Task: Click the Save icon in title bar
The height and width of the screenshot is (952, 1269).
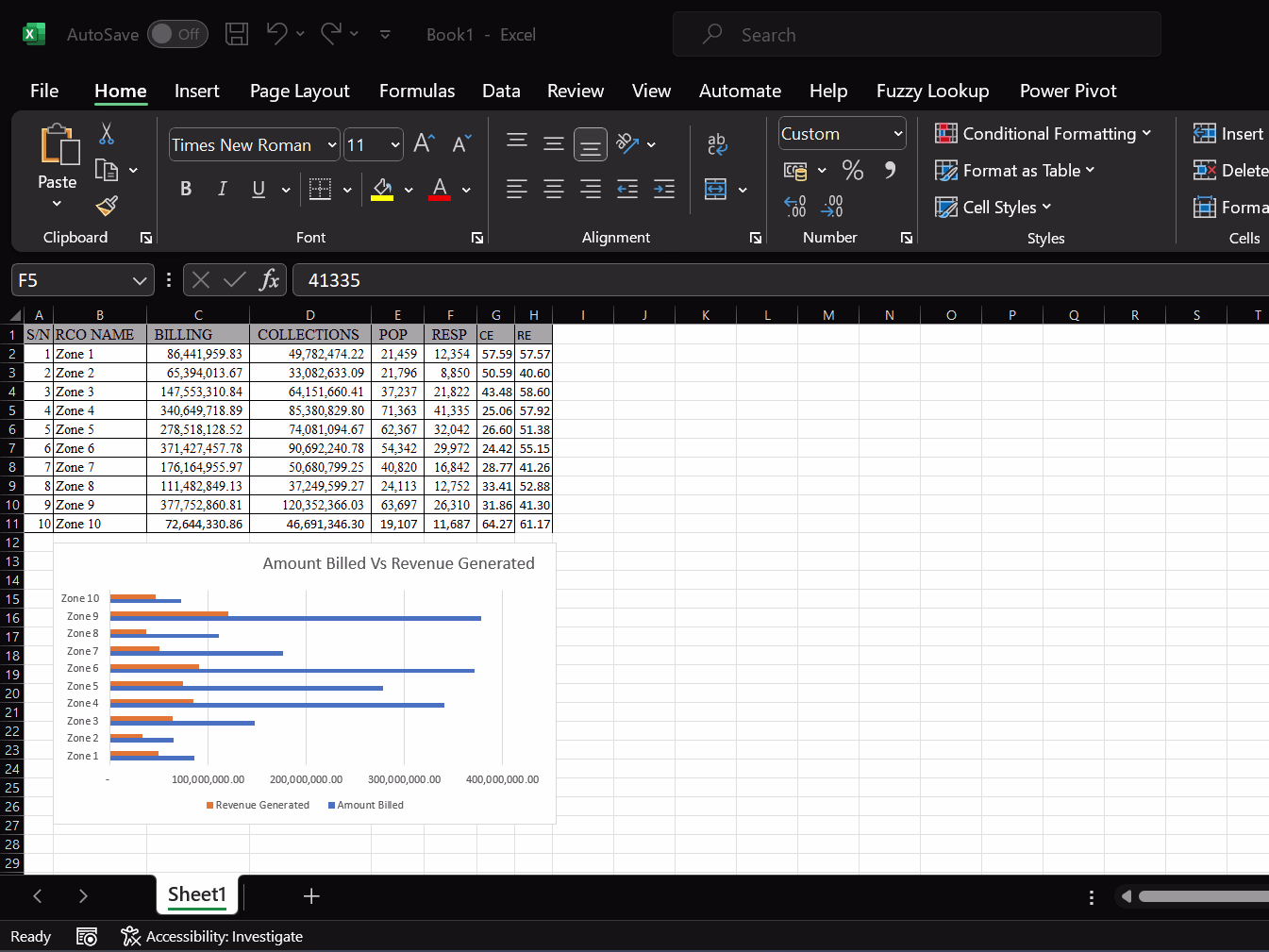Action: click(237, 35)
